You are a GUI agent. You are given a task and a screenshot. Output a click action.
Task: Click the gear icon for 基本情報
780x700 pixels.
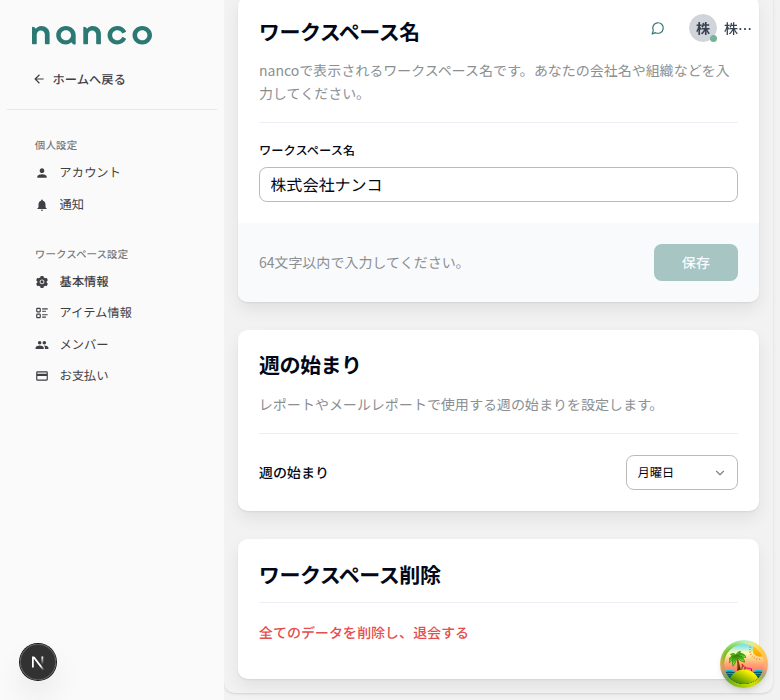click(x=42, y=282)
